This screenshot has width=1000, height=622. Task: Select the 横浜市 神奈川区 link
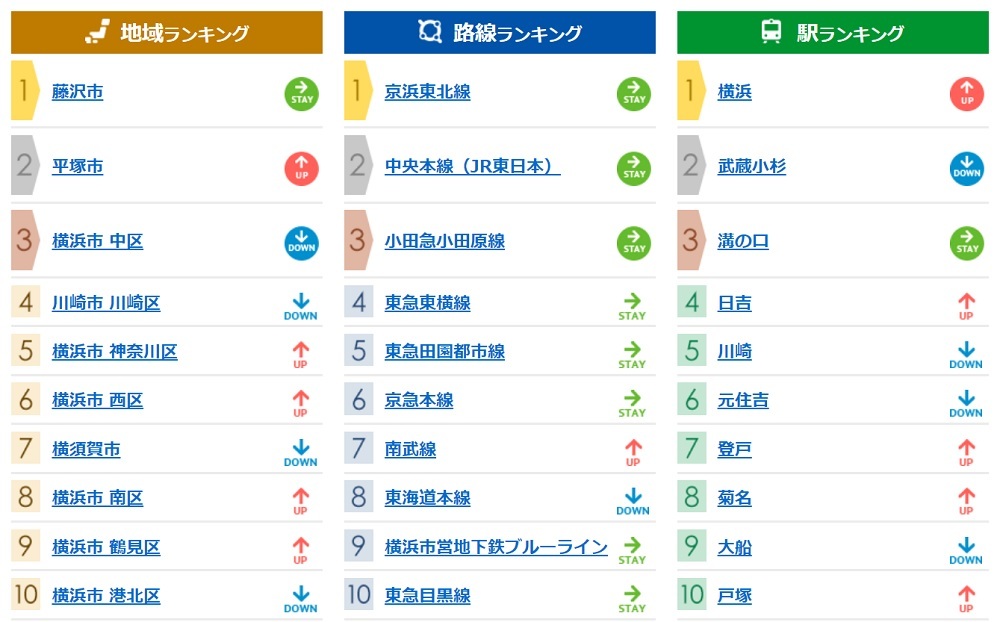115,352
